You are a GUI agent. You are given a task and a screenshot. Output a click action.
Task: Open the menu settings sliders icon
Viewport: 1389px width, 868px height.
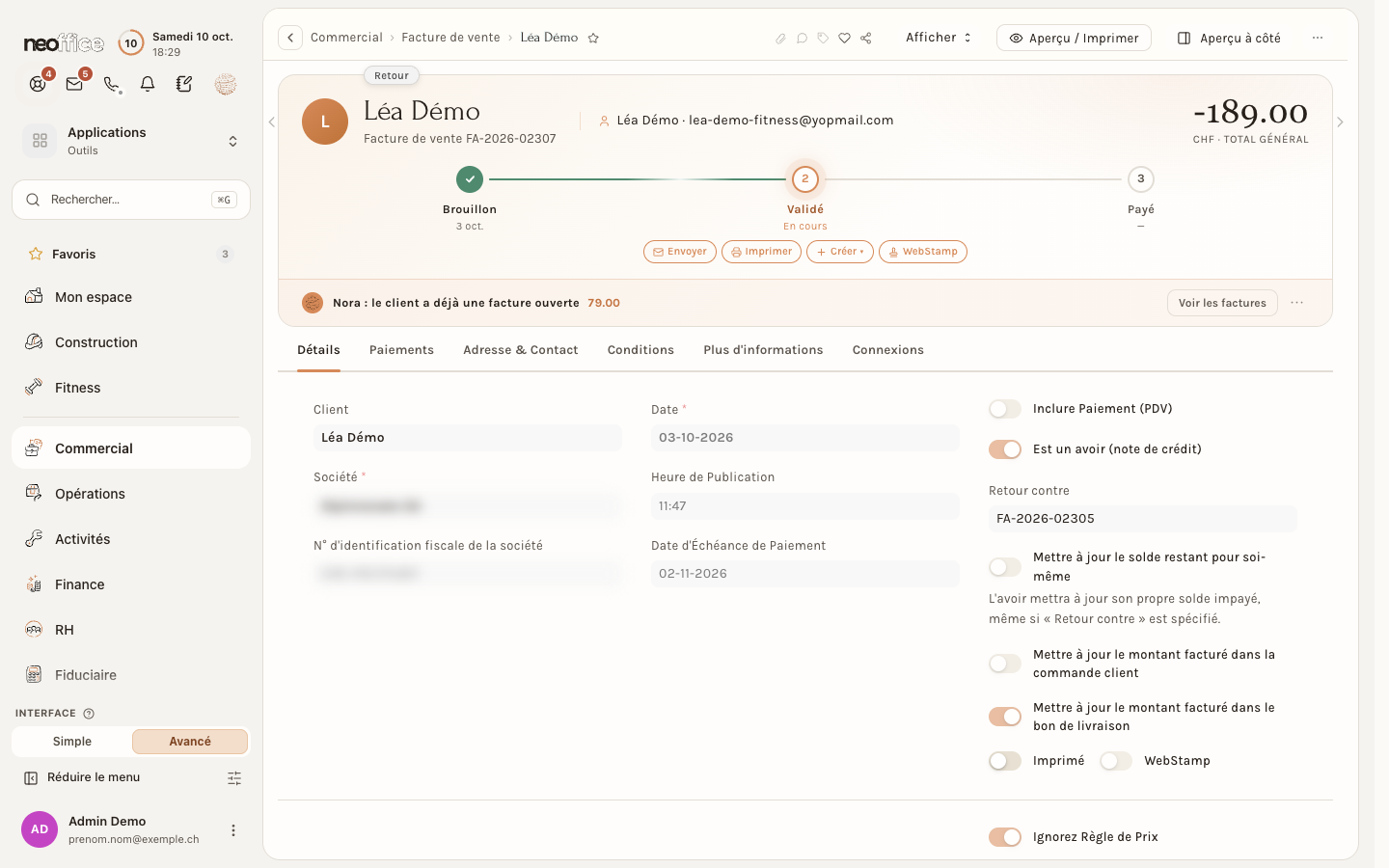tap(234, 777)
